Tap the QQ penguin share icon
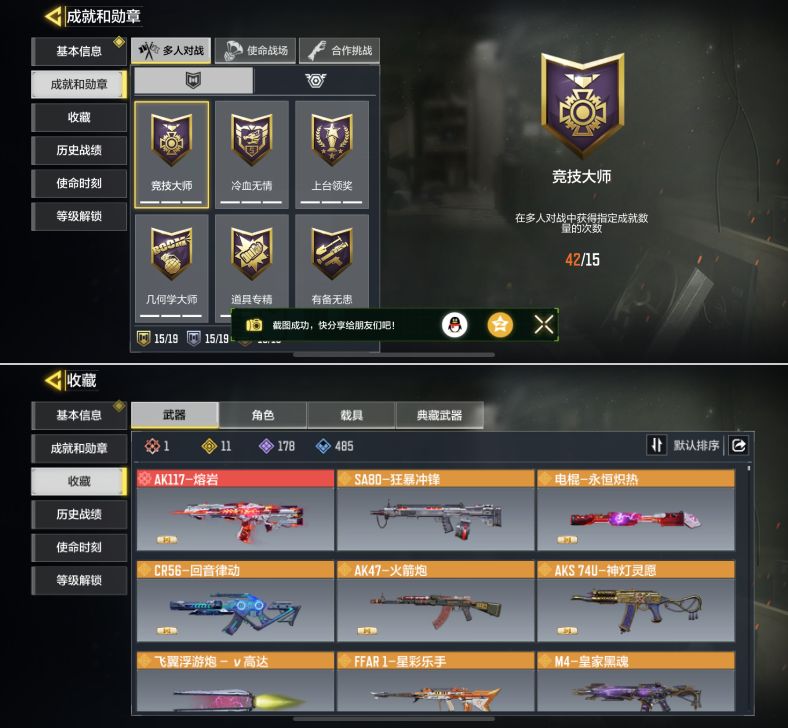The height and width of the screenshot is (728, 788). click(x=454, y=325)
